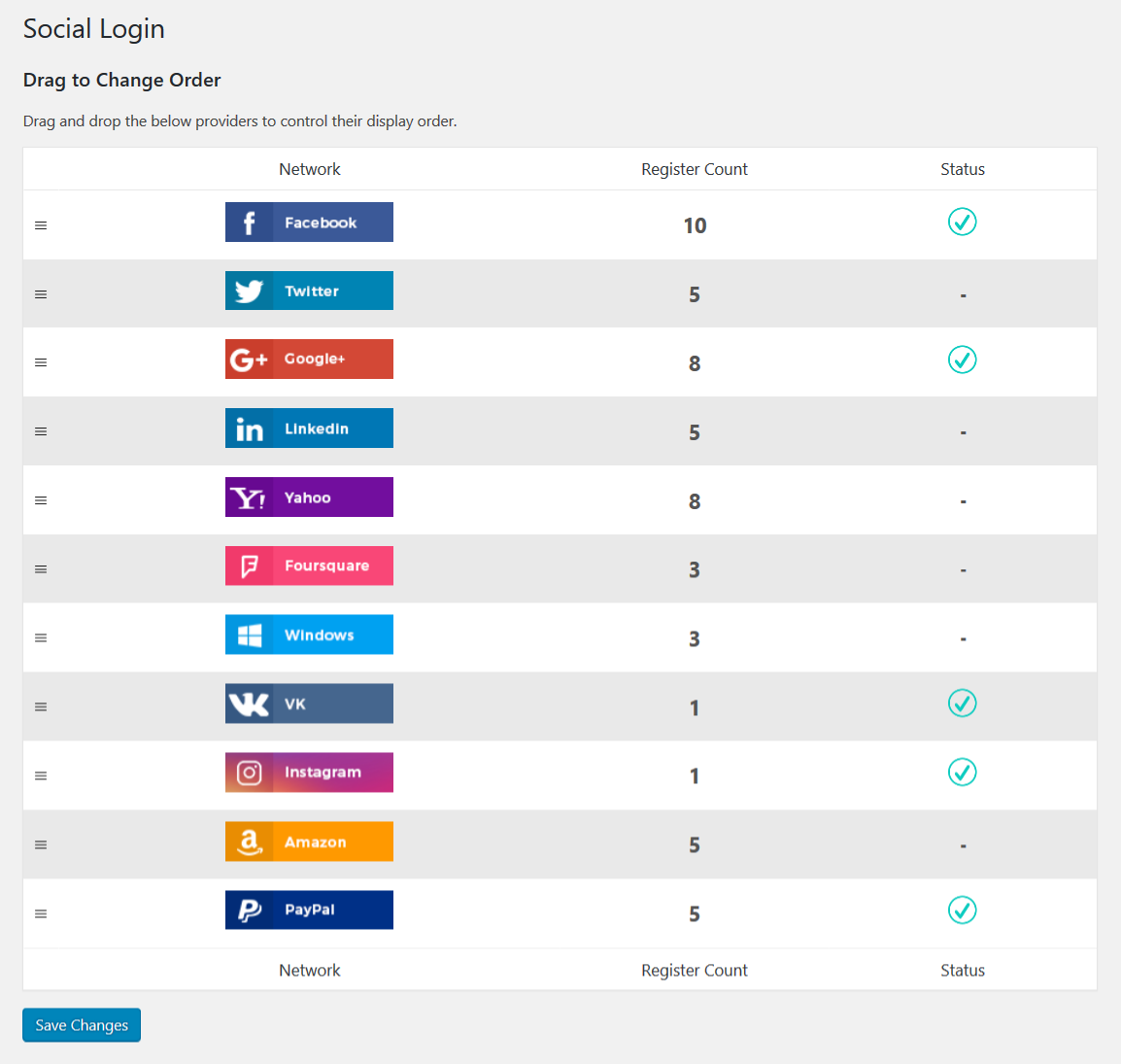Click the Twitter network button

309,291
